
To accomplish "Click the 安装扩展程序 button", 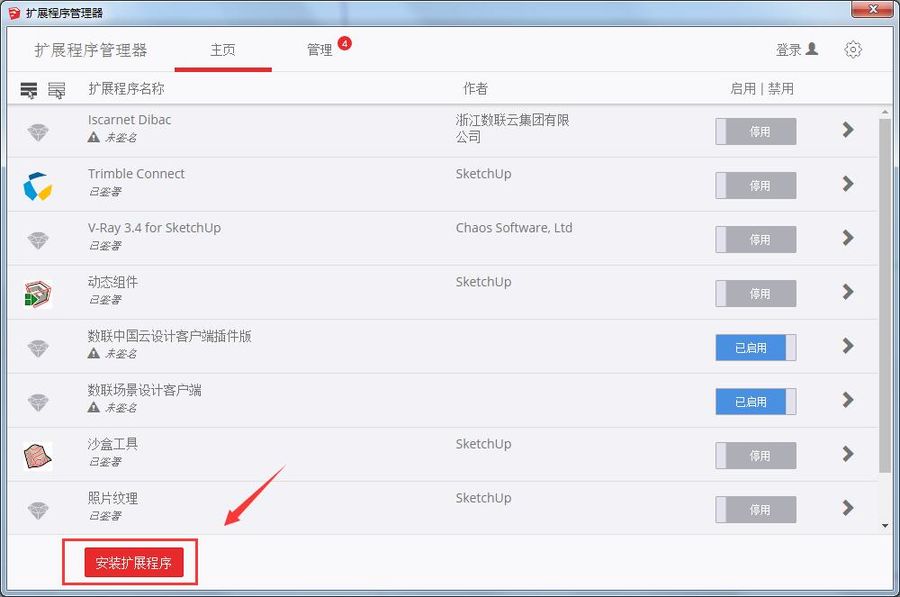I will coord(134,563).
